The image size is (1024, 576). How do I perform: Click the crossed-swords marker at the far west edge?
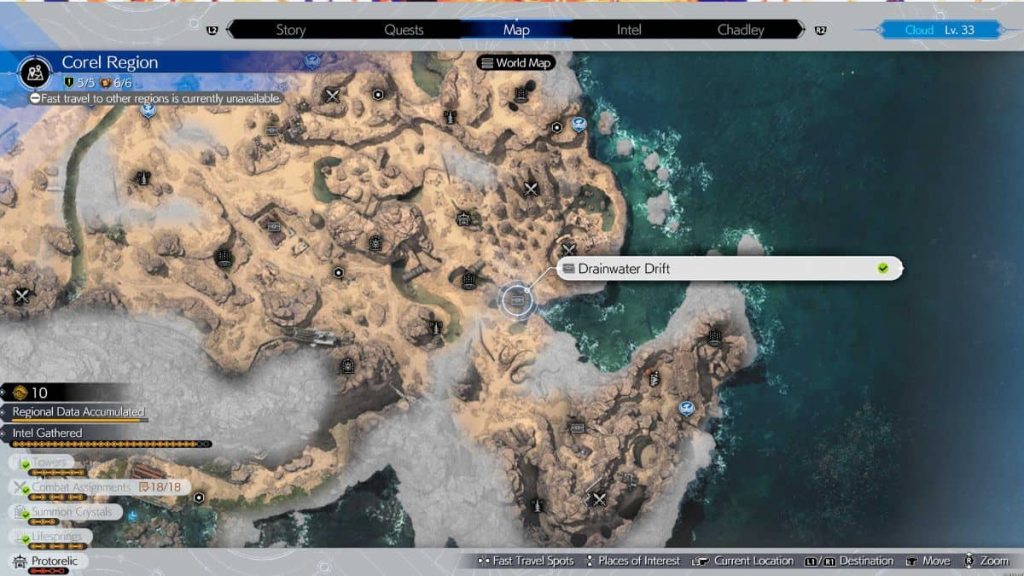point(22,296)
